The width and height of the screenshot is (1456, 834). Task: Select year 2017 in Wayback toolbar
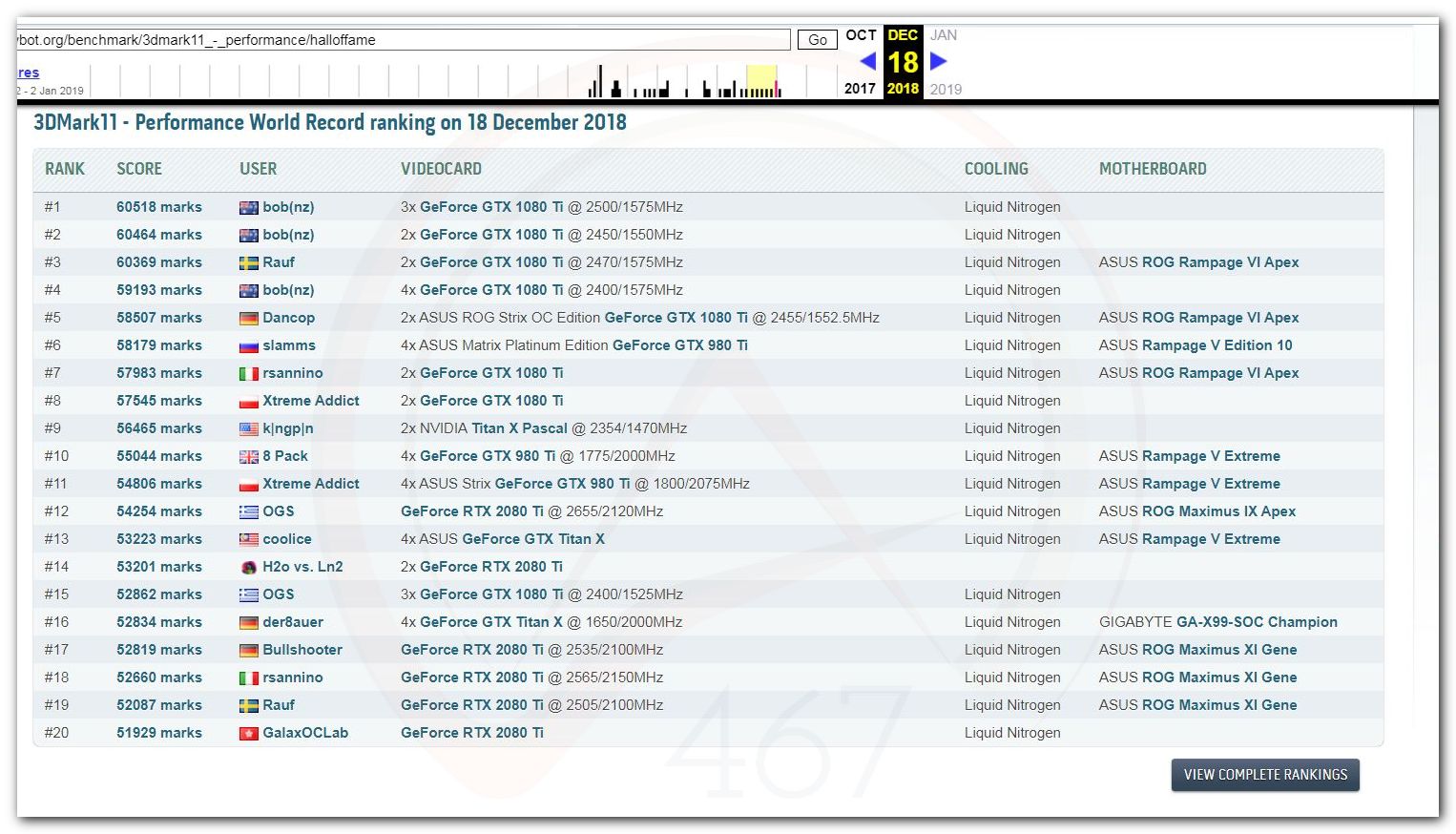coord(860,89)
